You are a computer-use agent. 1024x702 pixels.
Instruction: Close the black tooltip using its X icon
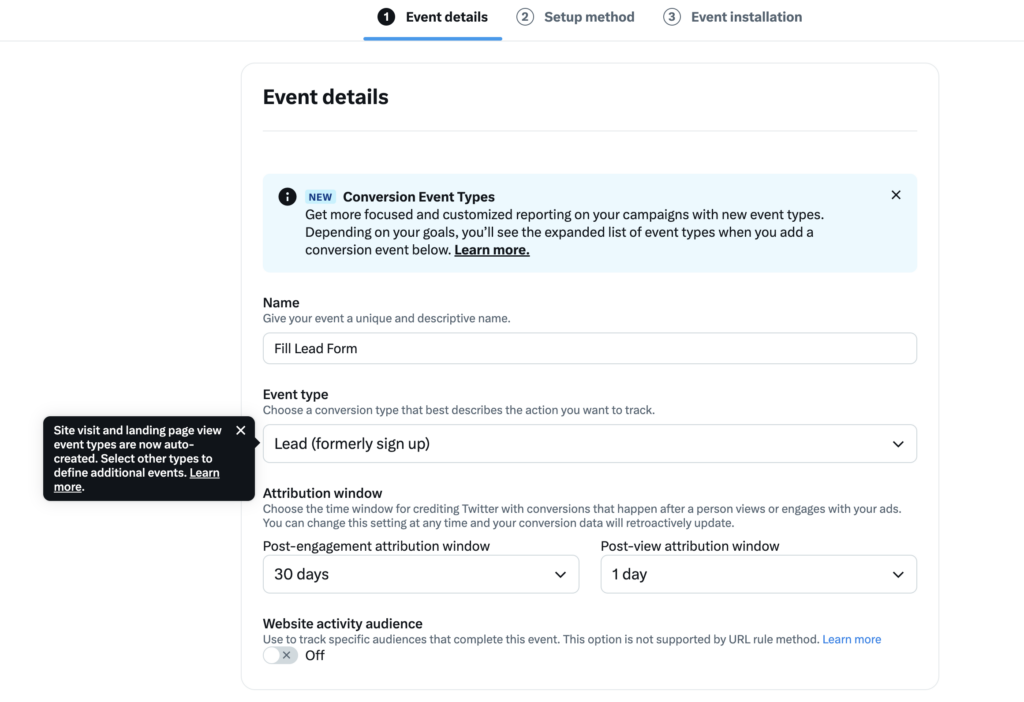click(x=240, y=430)
